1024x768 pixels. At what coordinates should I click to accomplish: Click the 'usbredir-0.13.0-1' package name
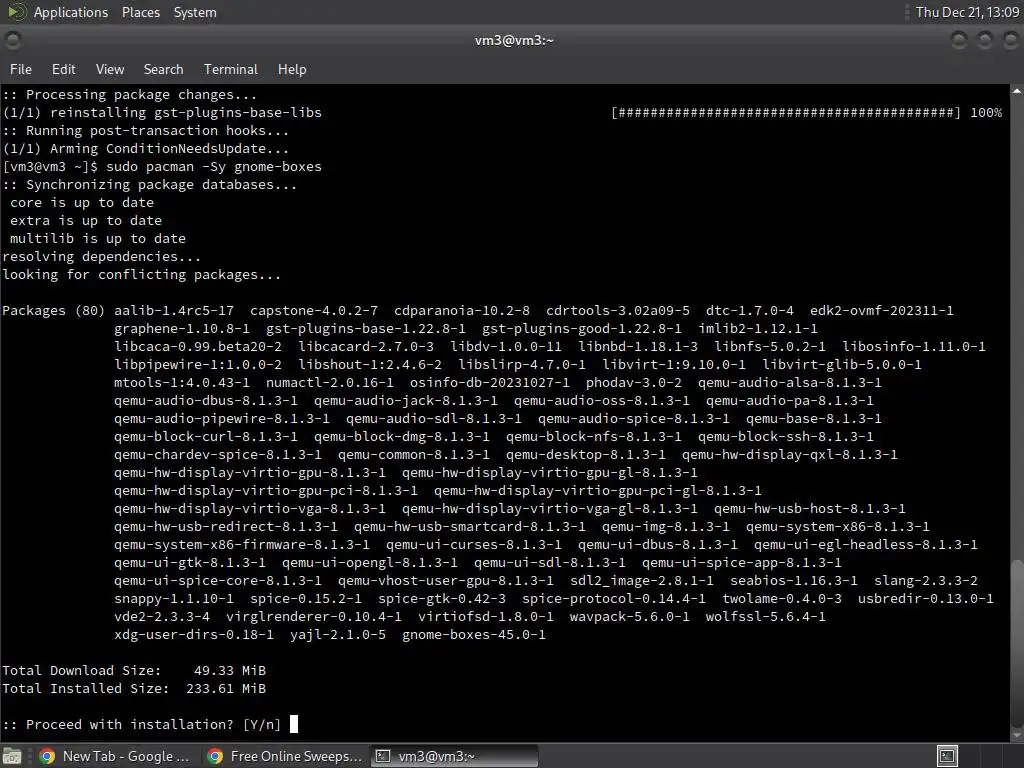click(x=925, y=599)
